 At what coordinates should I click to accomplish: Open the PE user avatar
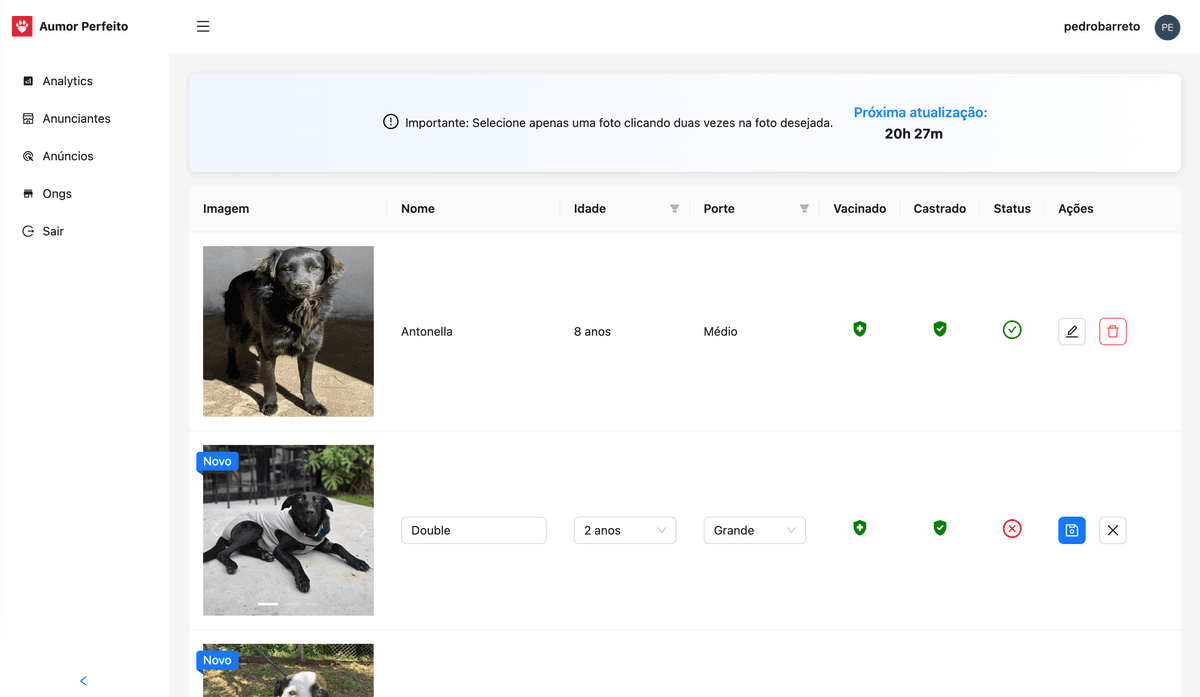coord(1167,27)
